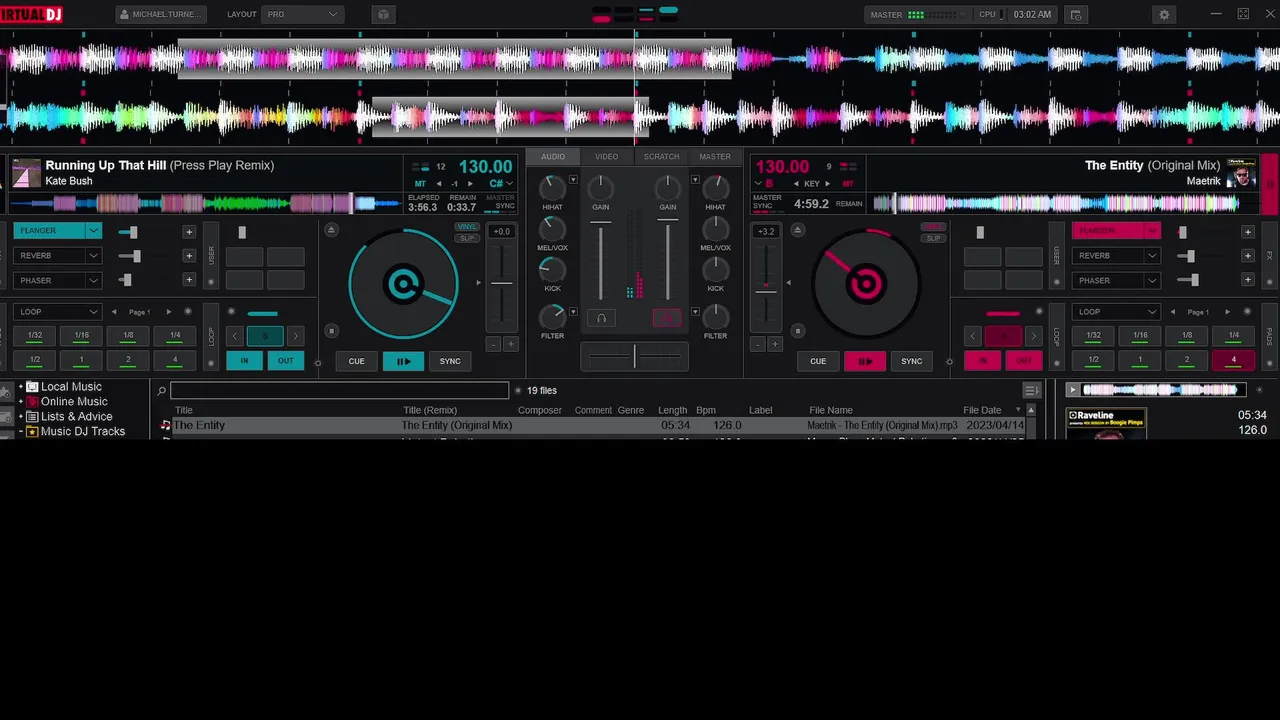Click the right deck SYNC button
The width and height of the screenshot is (1280, 720).
point(912,361)
